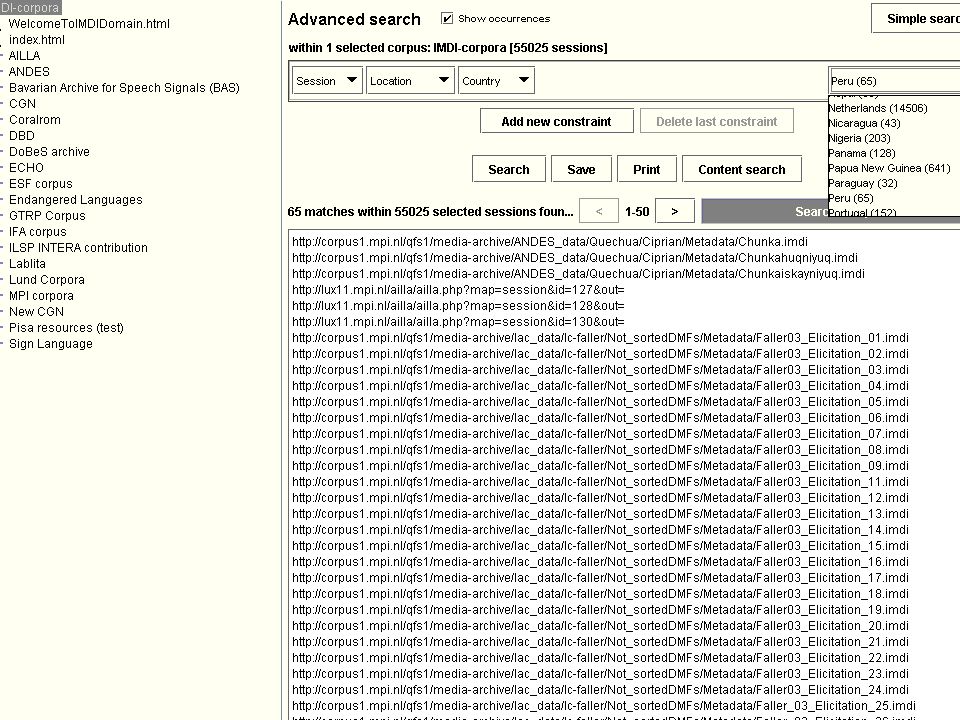
Task: Open Content search
Action: click(741, 169)
